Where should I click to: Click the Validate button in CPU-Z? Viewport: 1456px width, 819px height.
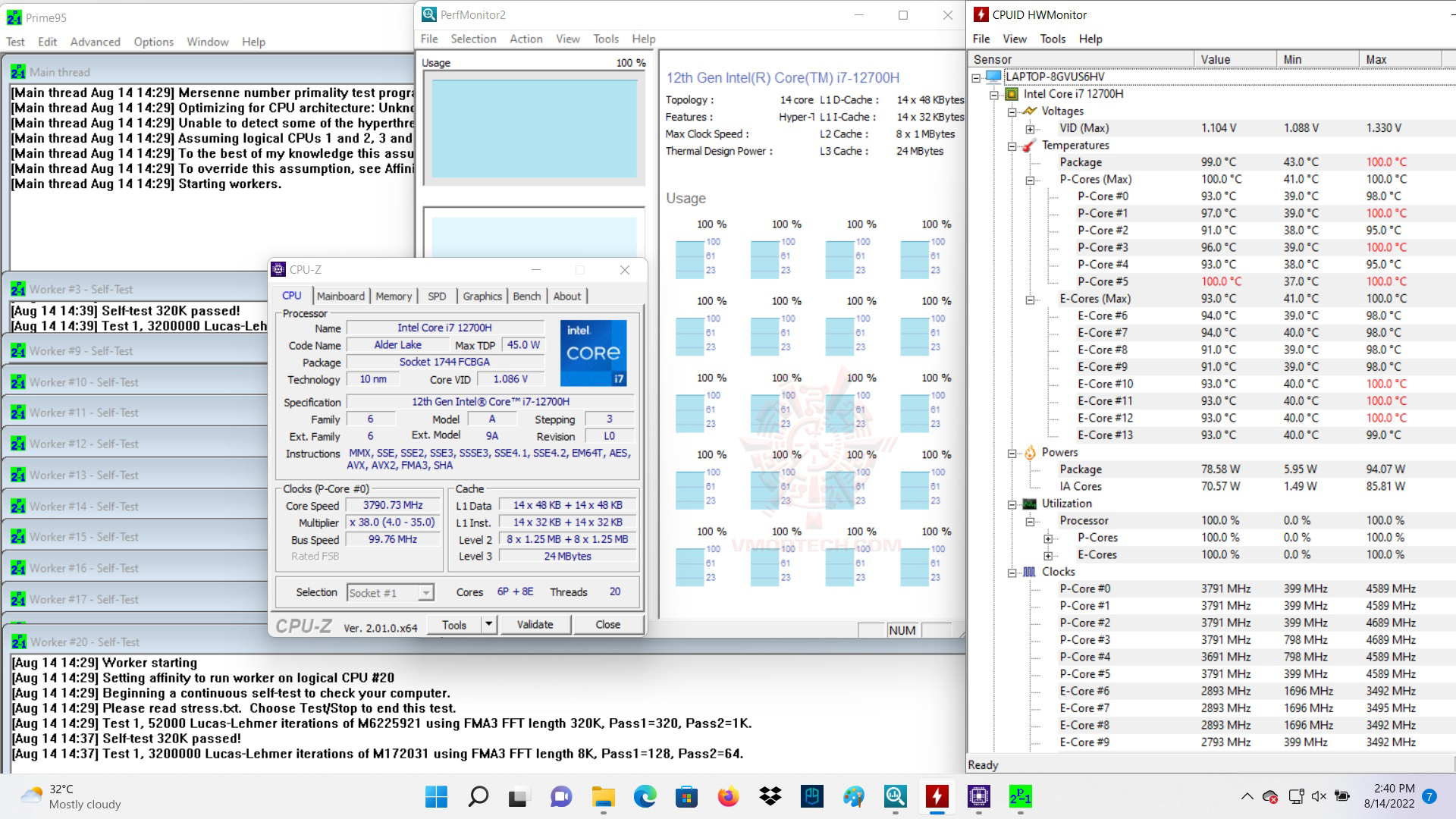535,625
